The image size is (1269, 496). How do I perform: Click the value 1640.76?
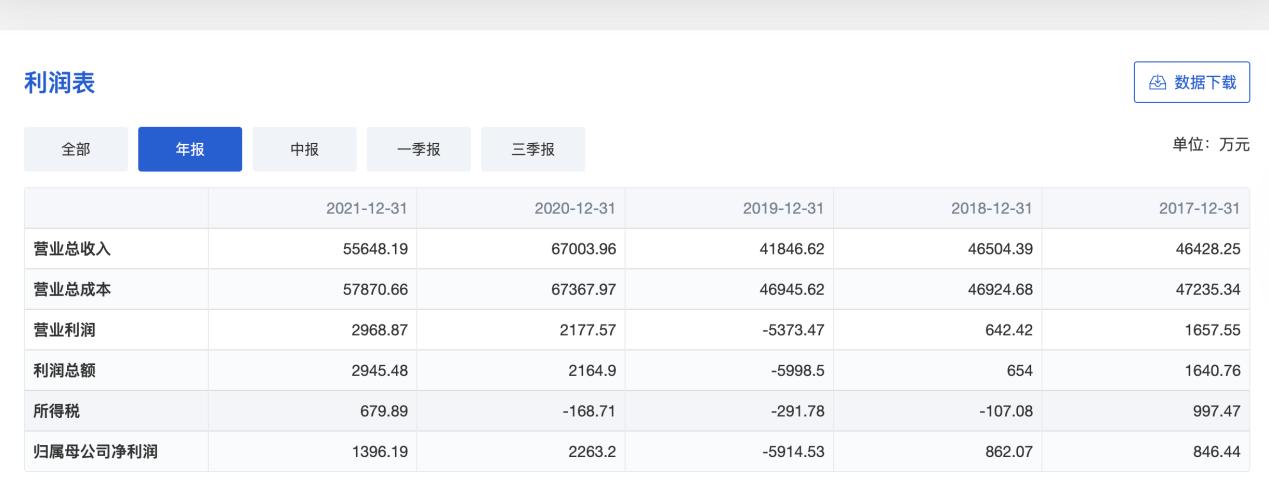point(1213,371)
